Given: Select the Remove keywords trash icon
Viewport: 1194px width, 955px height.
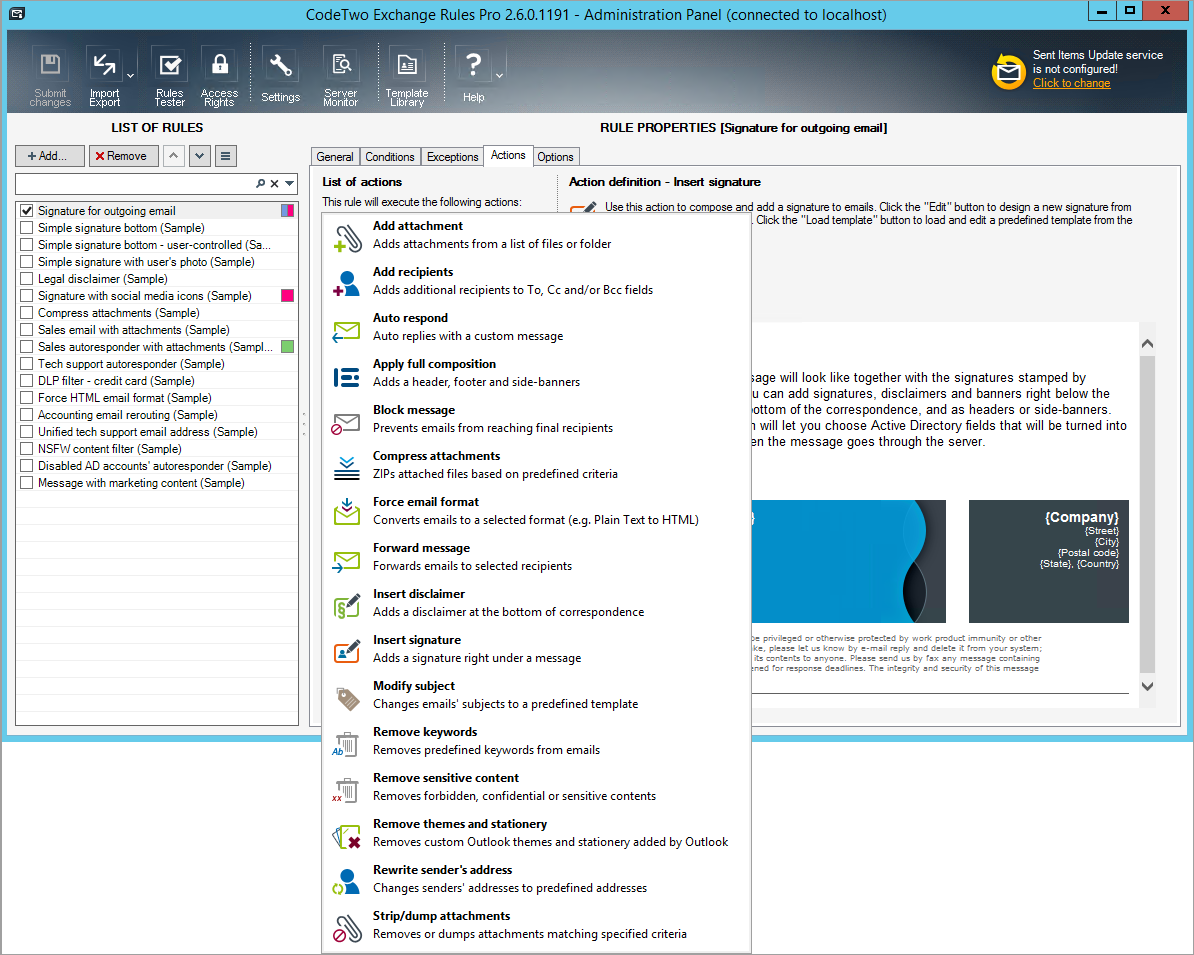Looking at the screenshot, I should point(347,744).
